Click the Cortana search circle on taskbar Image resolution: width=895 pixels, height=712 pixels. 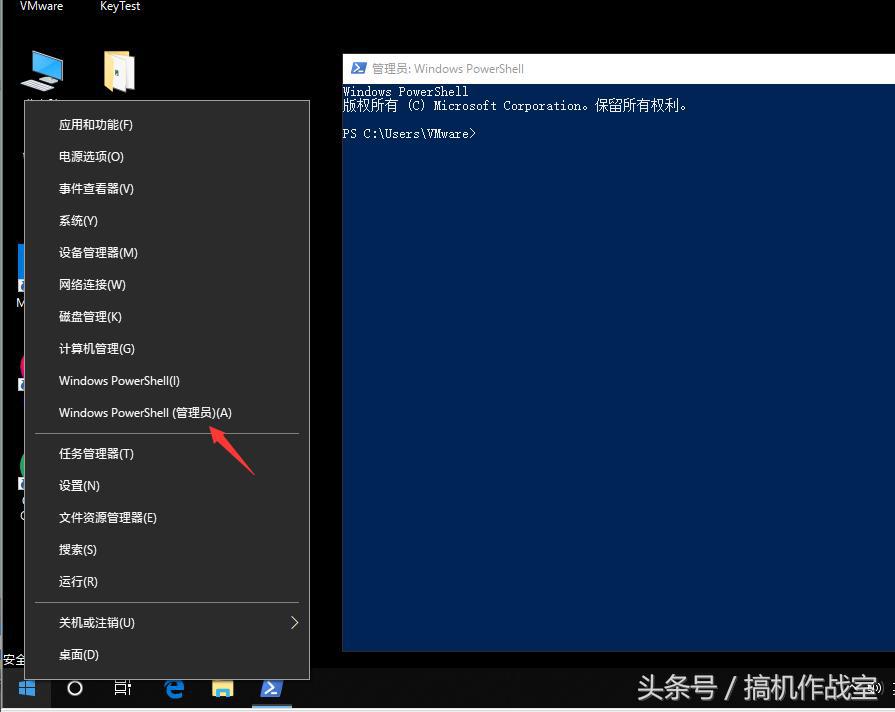coord(74,689)
